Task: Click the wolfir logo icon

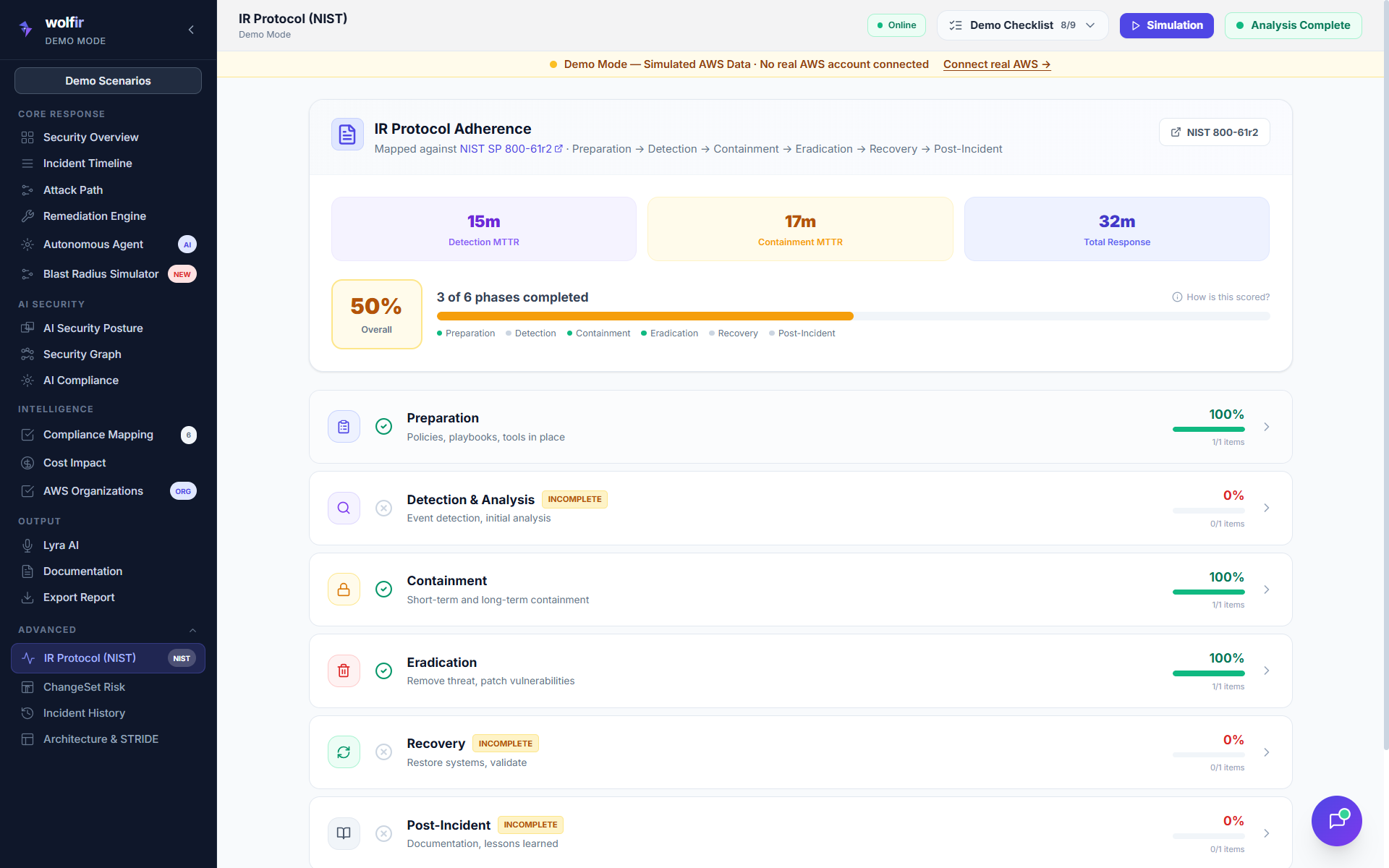Action: point(26,29)
